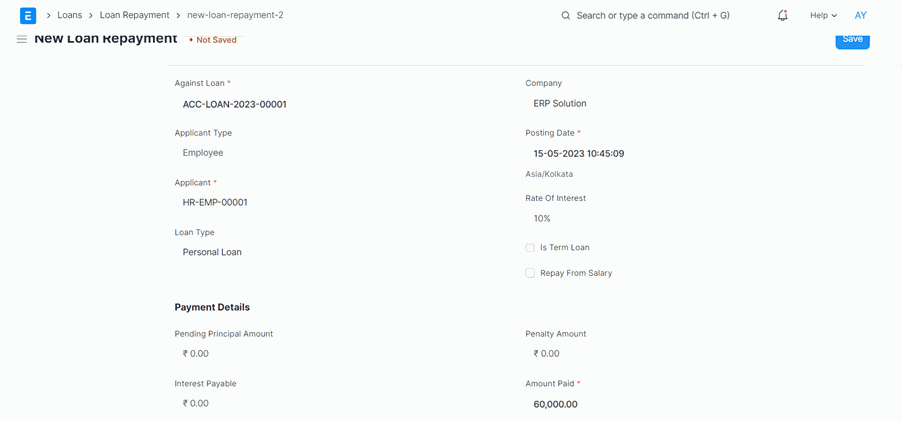Viewport: 902px width, 422px height.
Task: Expand the Help dropdown
Action: pyautogui.click(x=823, y=16)
